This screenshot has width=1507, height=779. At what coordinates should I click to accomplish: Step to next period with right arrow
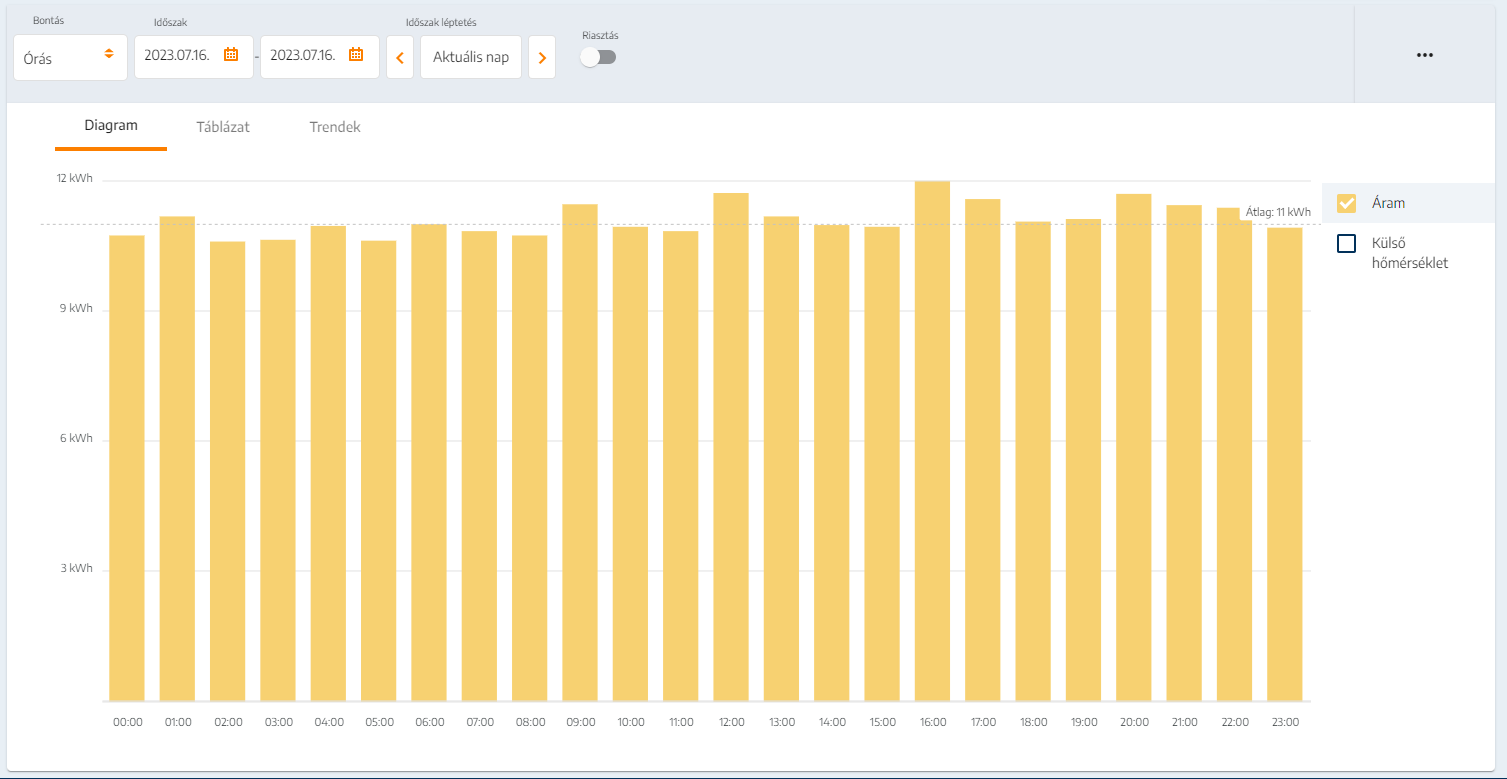tap(542, 58)
